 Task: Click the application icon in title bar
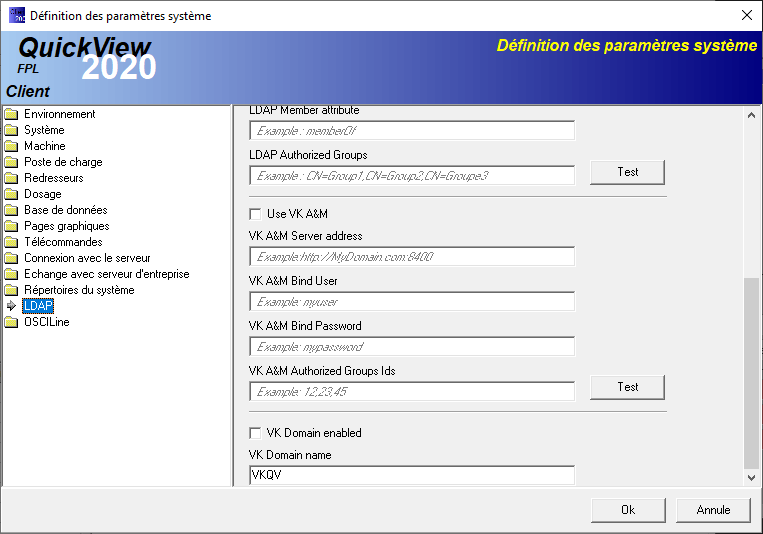coord(17,15)
